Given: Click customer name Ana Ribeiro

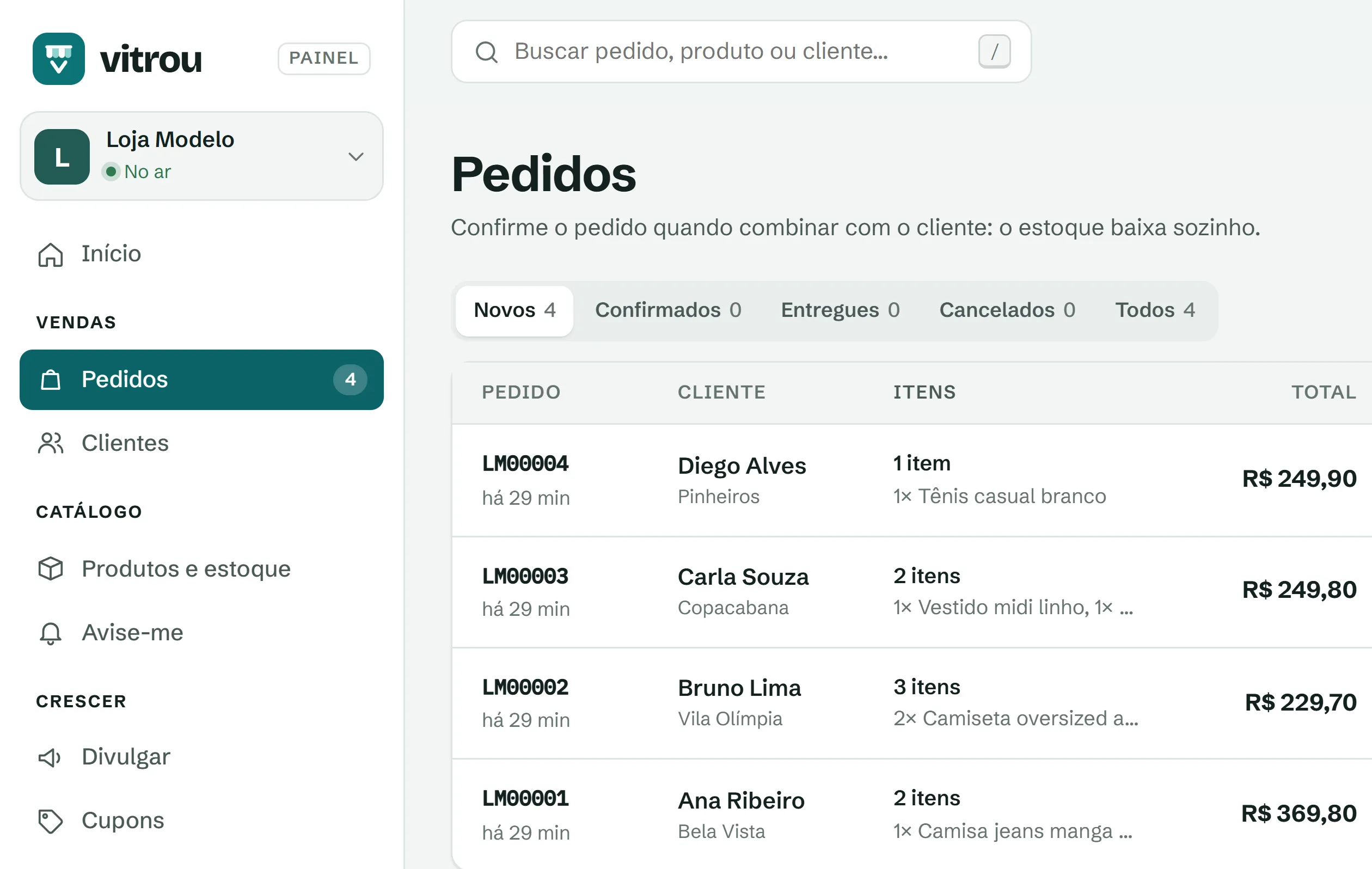Looking at the screenshot, I should [740, 800].
